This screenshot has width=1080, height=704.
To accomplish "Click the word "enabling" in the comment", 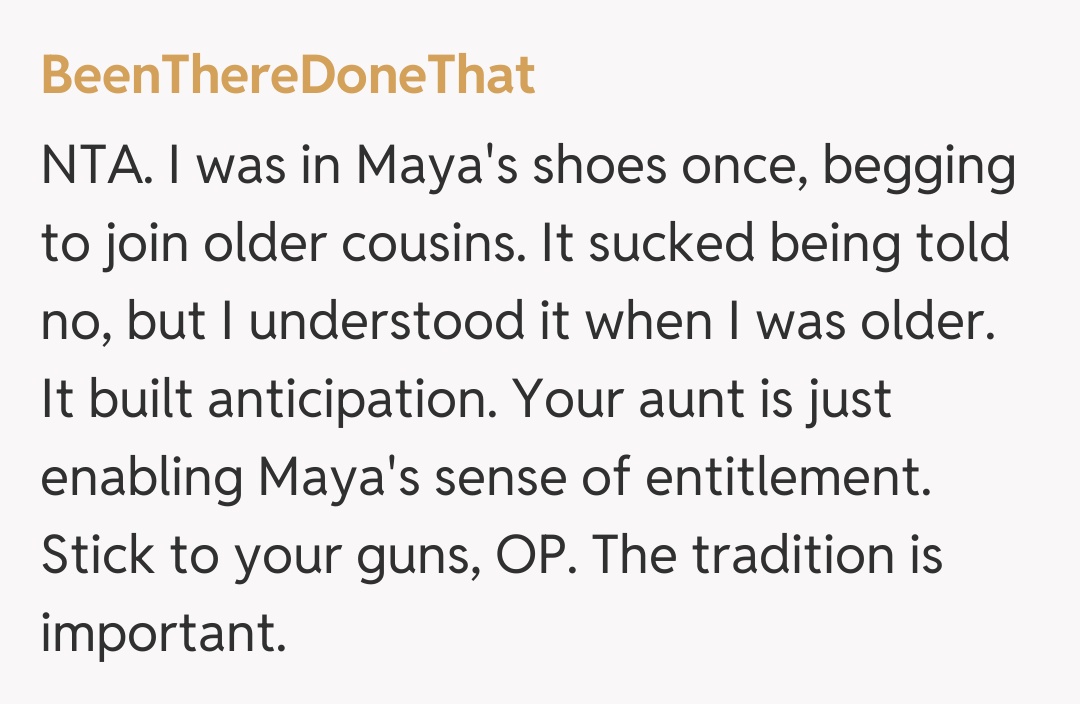I will coord(141,479).
